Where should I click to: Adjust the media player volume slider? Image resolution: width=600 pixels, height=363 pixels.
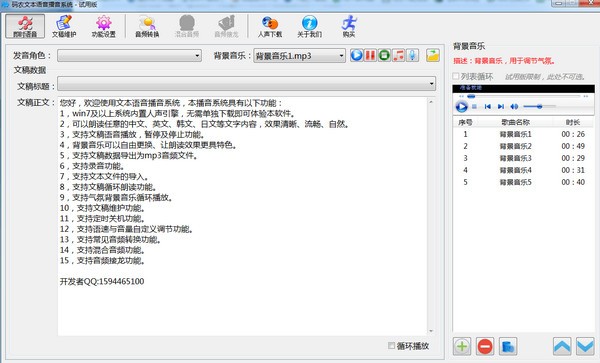point(540,106)
